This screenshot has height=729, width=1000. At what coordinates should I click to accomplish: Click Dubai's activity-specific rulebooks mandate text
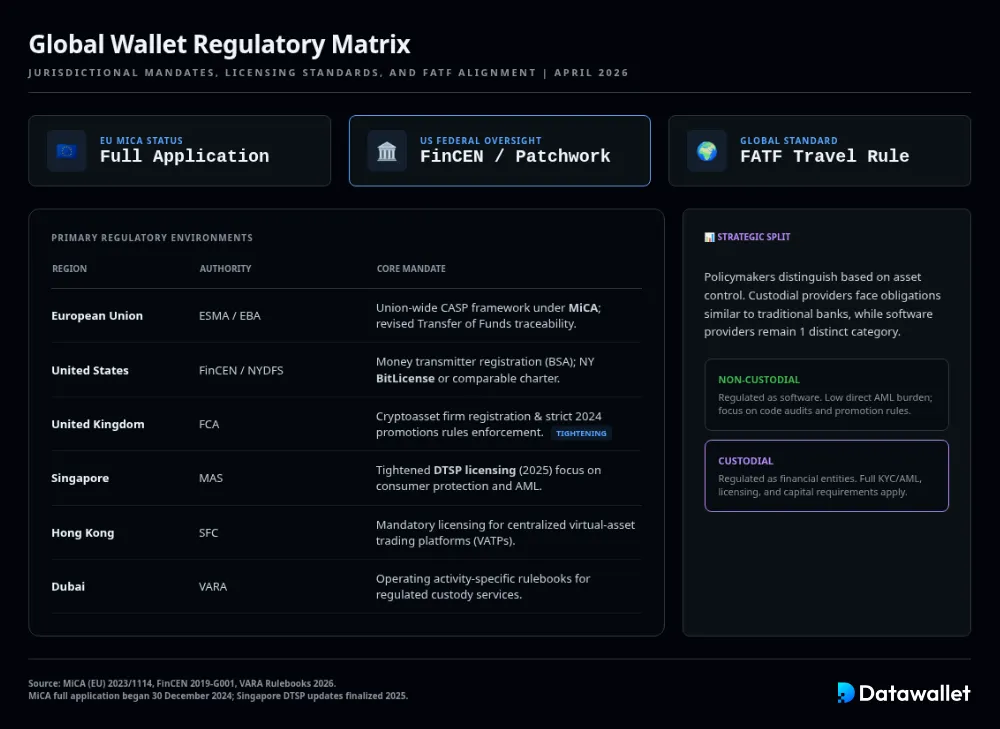coord(483,587)
